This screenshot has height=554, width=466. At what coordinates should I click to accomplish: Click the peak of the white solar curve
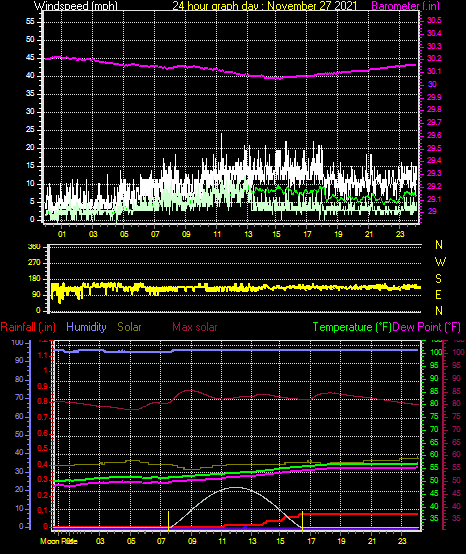(x=235, y=487)
